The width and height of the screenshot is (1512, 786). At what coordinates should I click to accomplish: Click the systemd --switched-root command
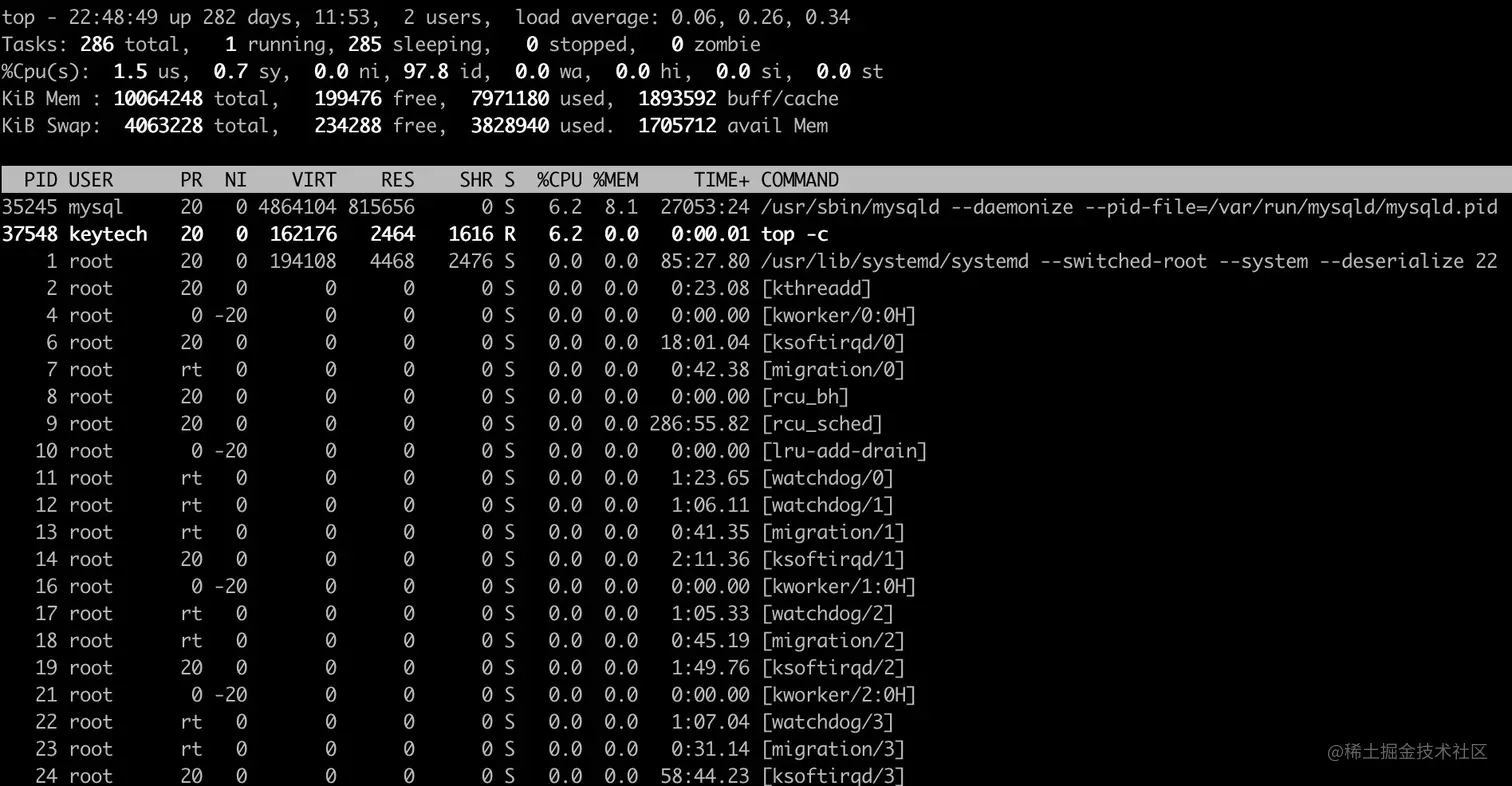1129,261
